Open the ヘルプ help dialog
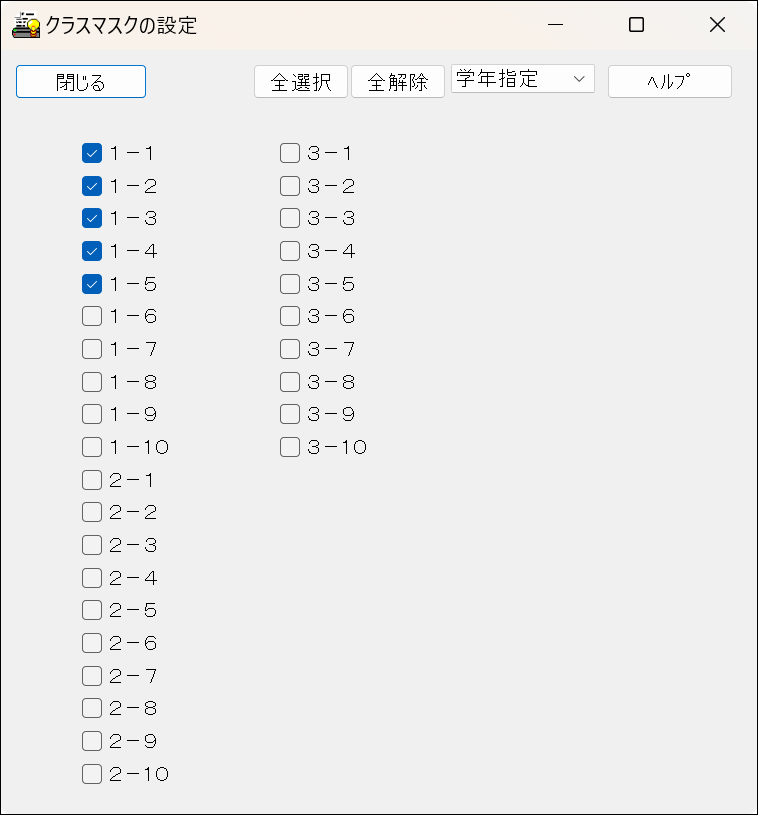Viewport: 758px width, 815px height. click(669, 81)
